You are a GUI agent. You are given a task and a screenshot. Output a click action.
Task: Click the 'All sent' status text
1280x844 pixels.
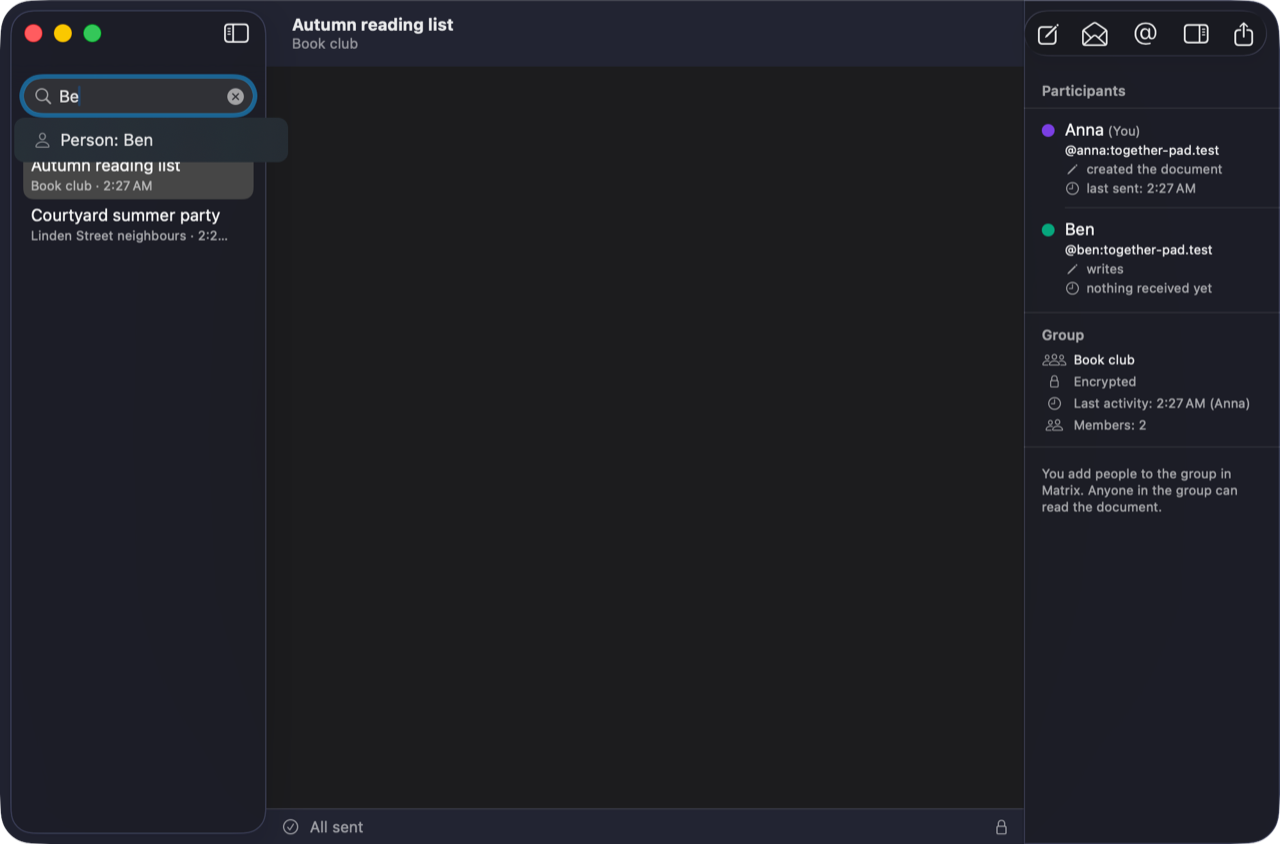click(337, 827)
